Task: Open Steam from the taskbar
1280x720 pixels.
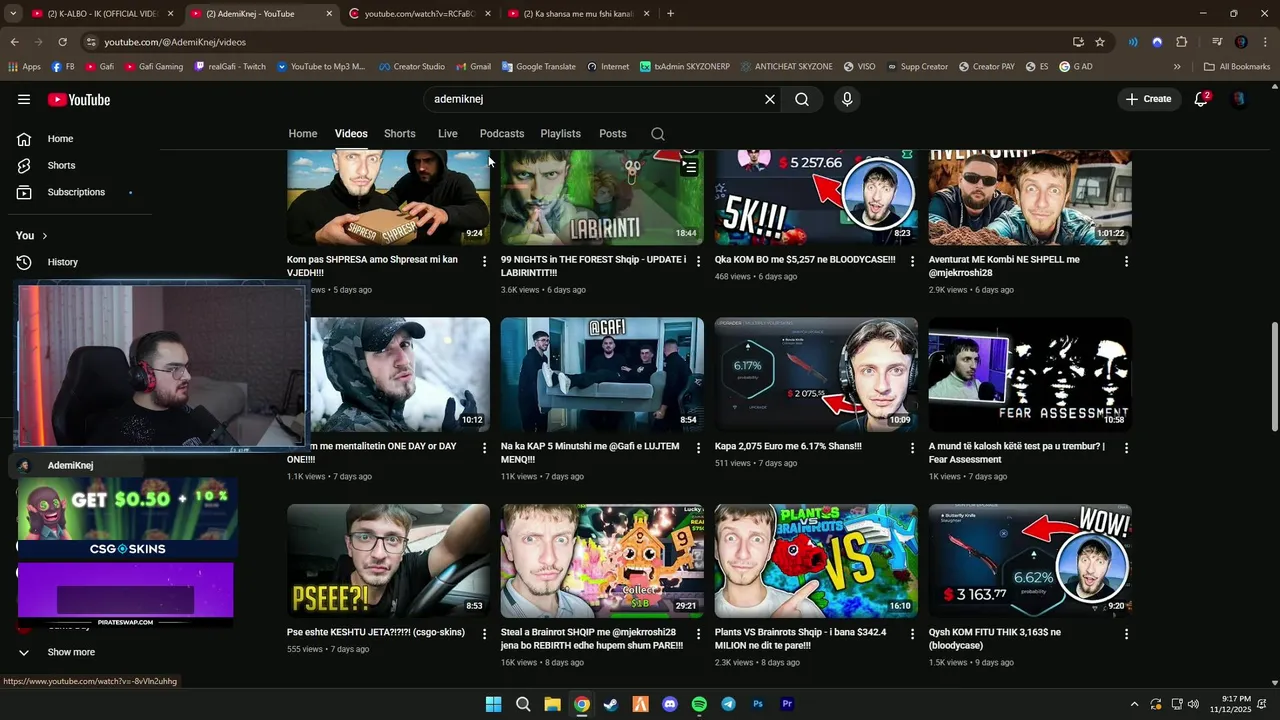Action: (611, 704)
